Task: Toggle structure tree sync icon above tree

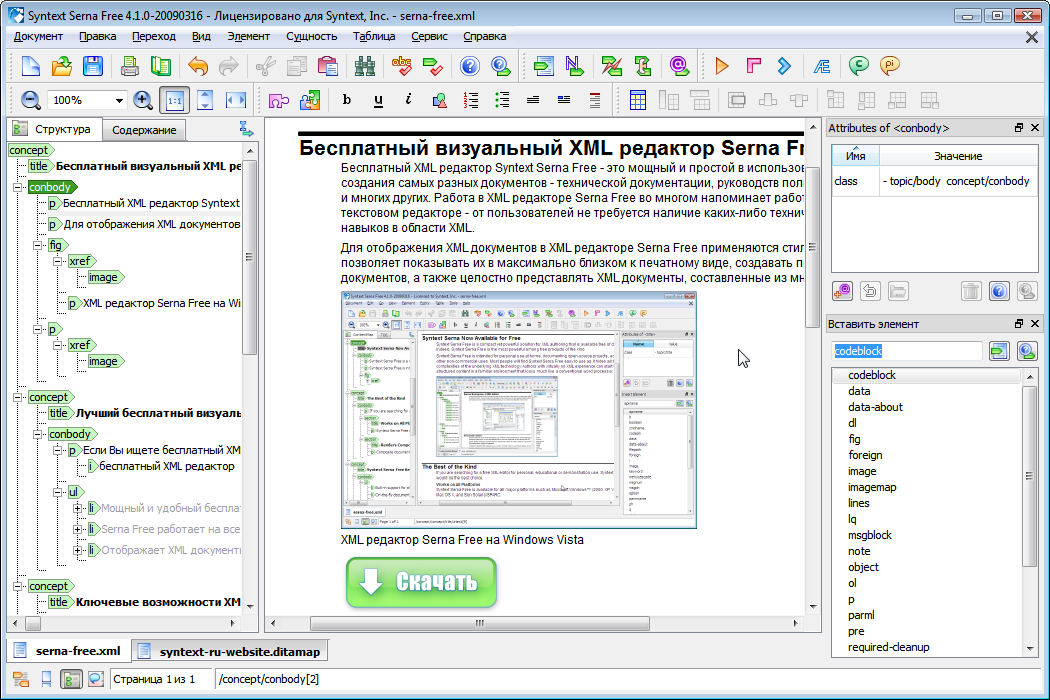Action: pos(246,129)
